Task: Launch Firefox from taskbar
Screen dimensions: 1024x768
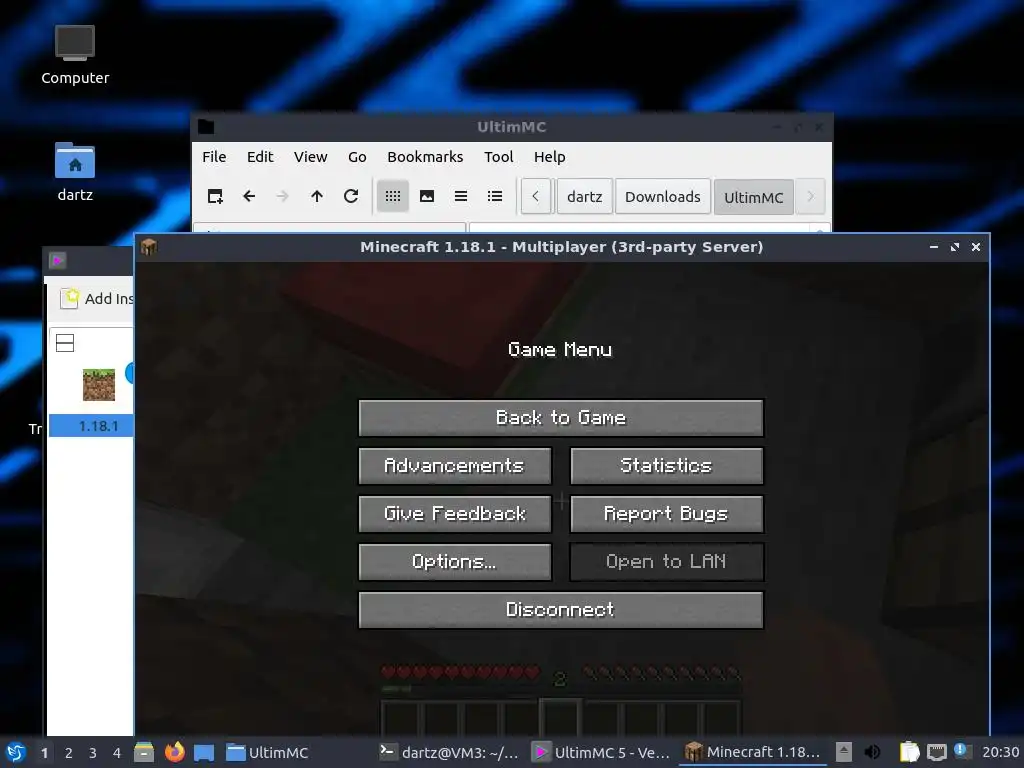Action: click(174, 752)
